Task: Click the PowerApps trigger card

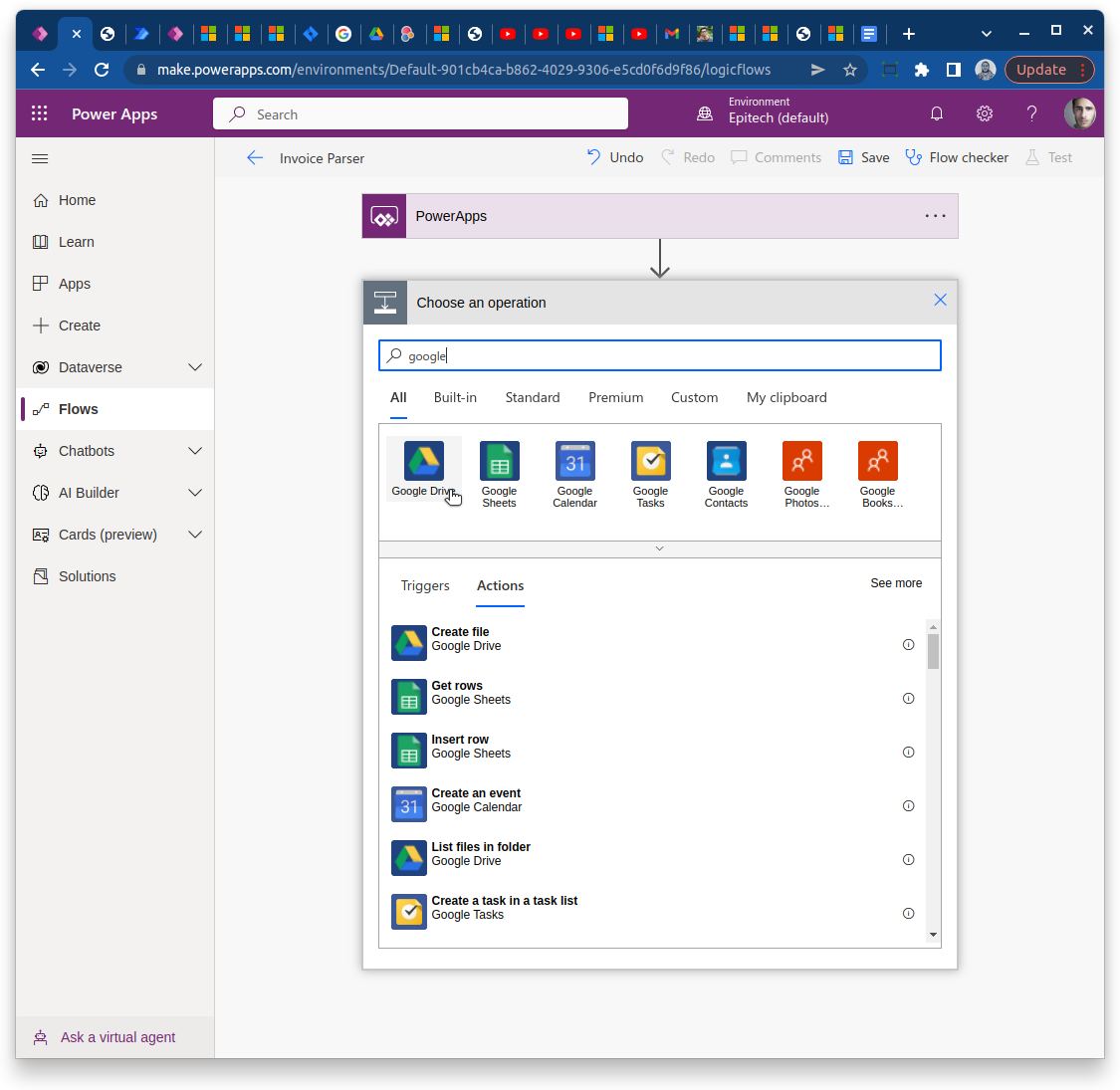Action: (659, 216)
